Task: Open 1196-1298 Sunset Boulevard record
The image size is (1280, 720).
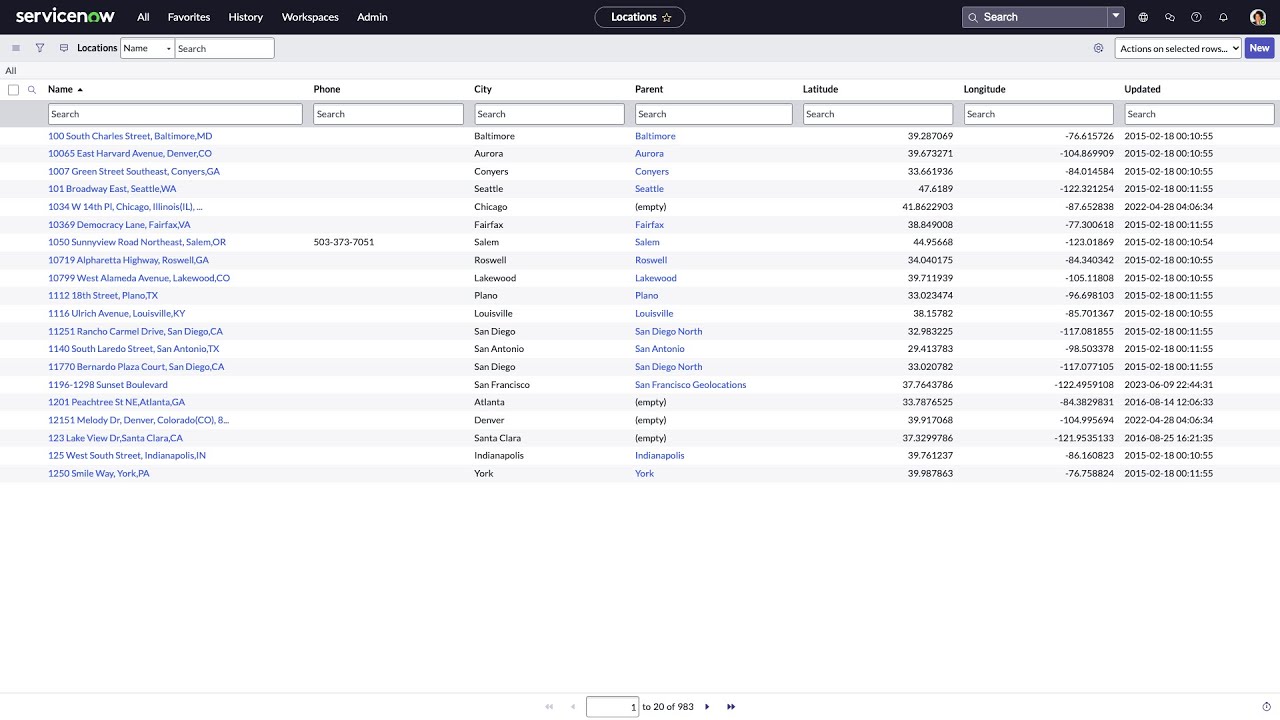Action: (108, 385)
